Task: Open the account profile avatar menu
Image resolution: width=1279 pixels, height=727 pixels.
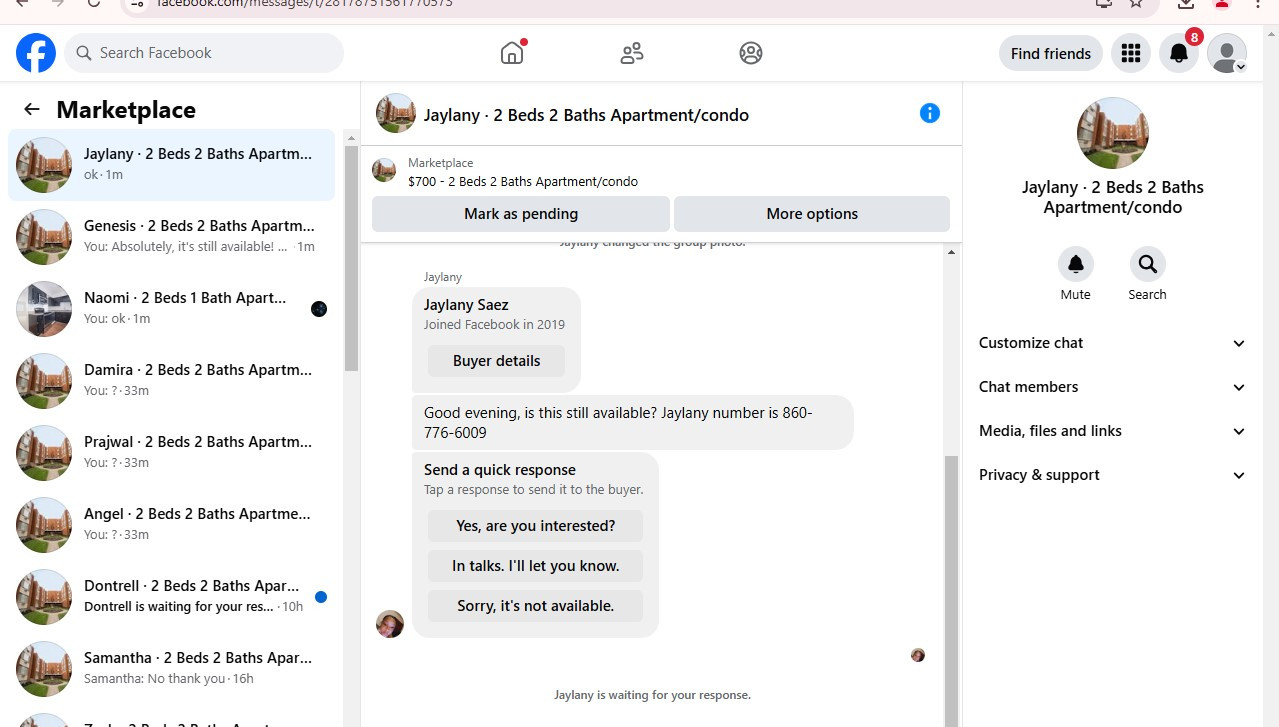Action: [x=1227, y=53]
